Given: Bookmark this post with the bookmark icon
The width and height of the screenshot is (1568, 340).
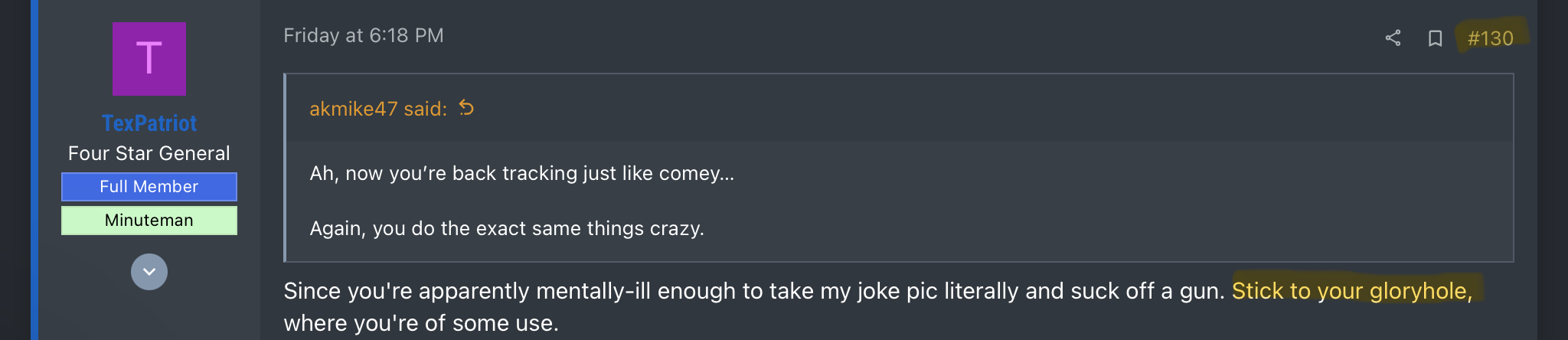Looking at the screenshot, I should (1435, 38).
